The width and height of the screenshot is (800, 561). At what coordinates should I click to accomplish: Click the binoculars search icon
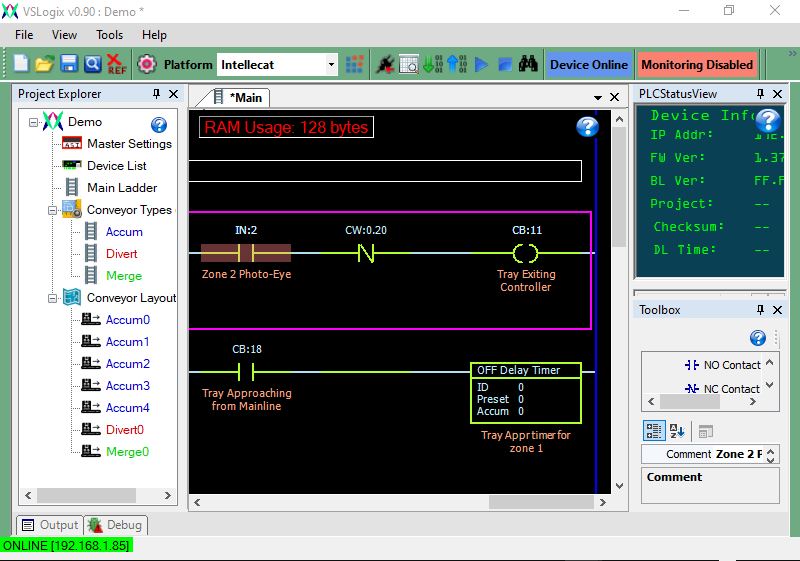(529, 64)
